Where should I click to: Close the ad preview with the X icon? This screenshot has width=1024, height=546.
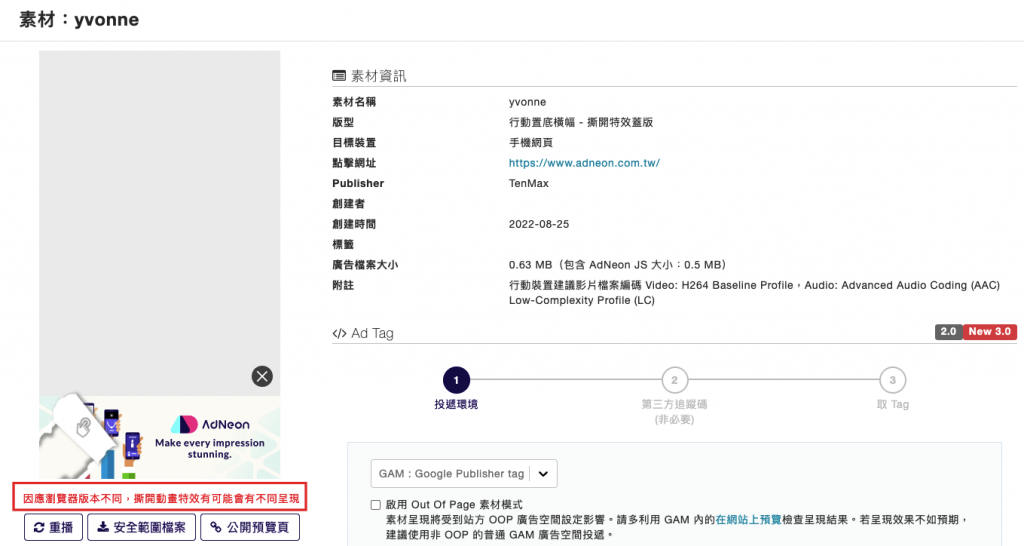tap(262, 376)
